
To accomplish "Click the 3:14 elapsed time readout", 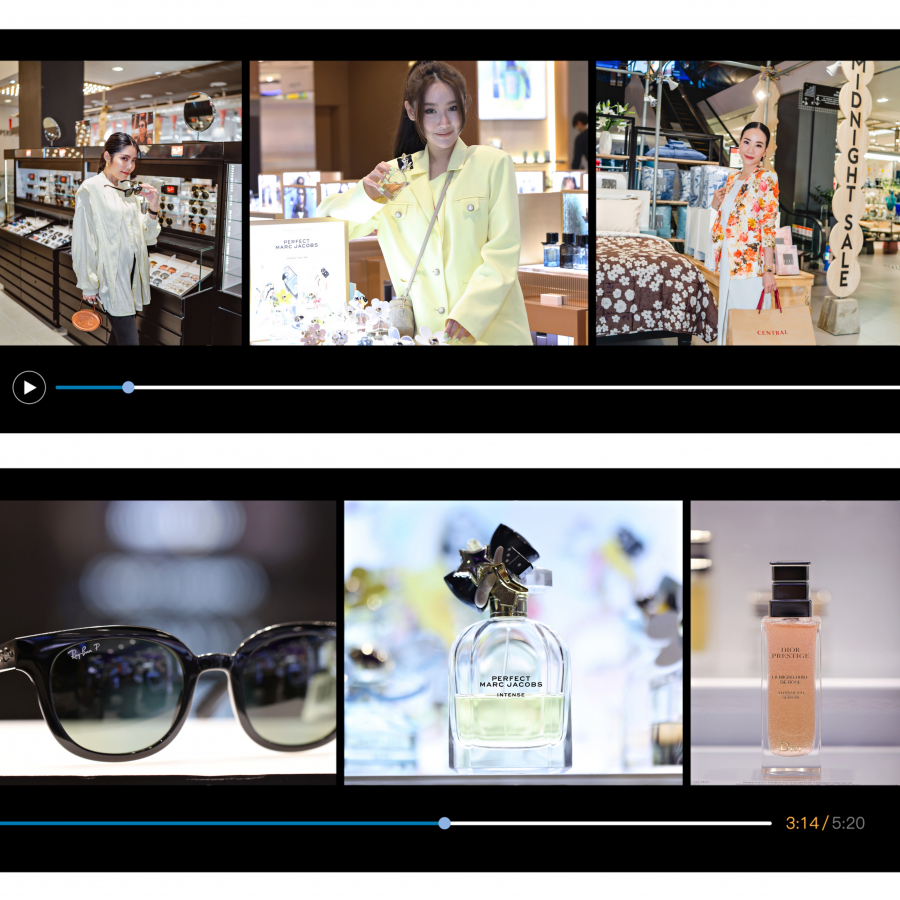I will 802,823.
